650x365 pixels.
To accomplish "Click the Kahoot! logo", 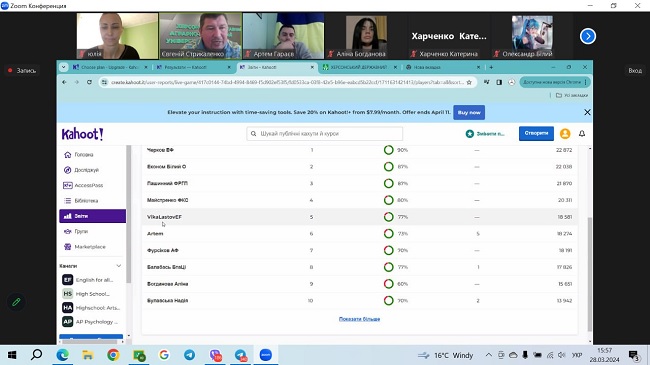I will pos(82,134).
